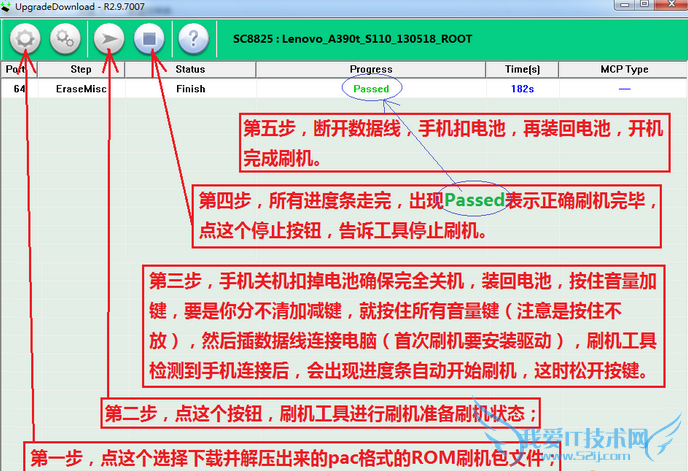
Task: Click the green Passed progress cell
Action: click(x=371, y=89)
